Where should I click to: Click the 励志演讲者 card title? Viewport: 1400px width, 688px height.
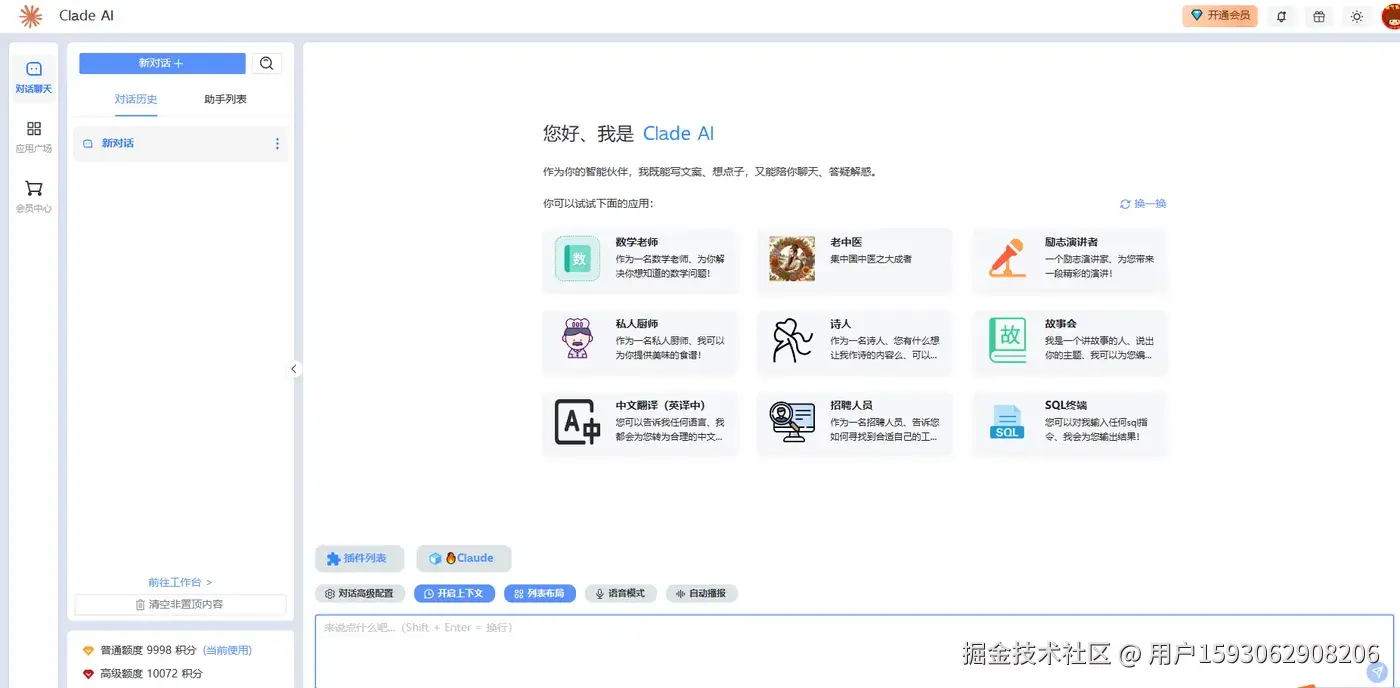1072,242
